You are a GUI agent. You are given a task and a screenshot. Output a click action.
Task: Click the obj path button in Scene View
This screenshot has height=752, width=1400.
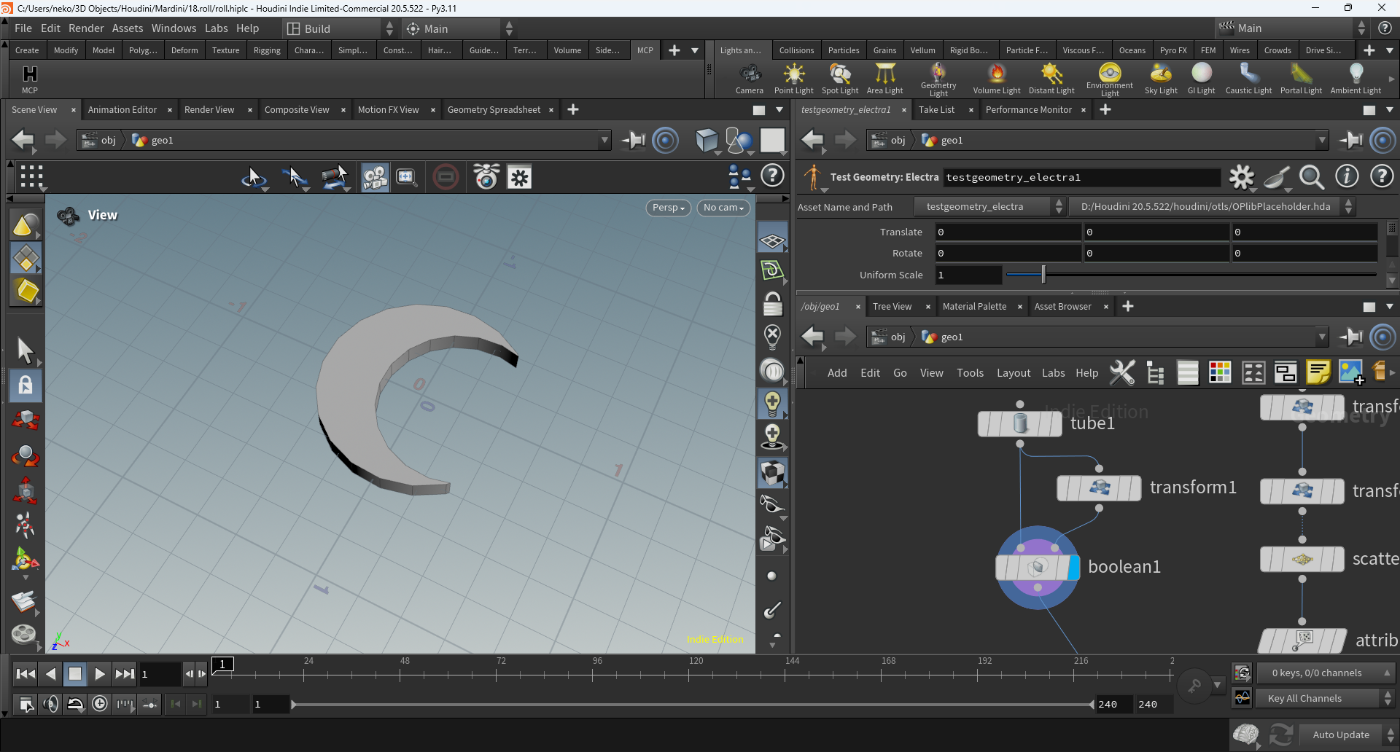99,141
